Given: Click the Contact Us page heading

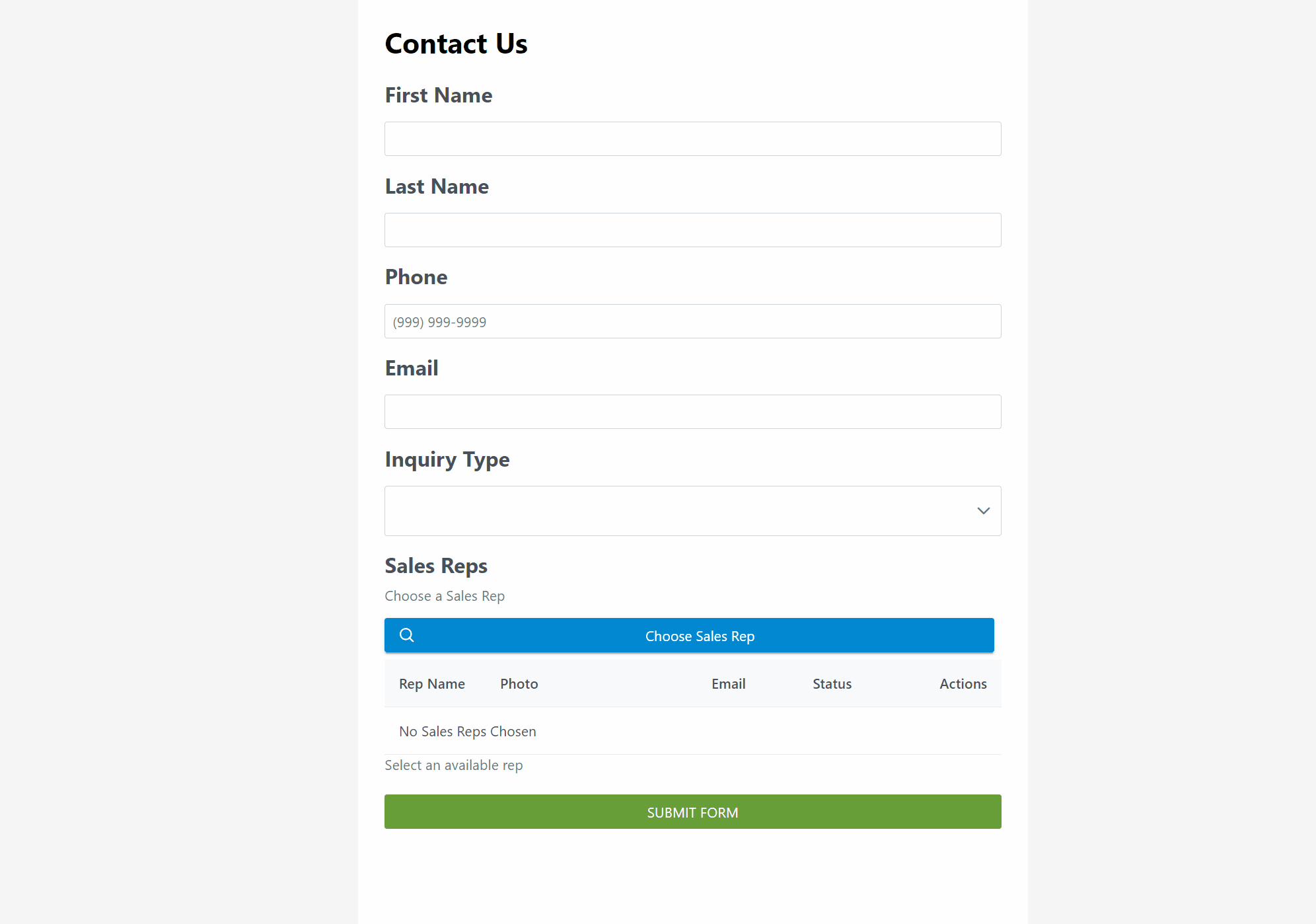Looking at the screenshot, I should point(456,44).
